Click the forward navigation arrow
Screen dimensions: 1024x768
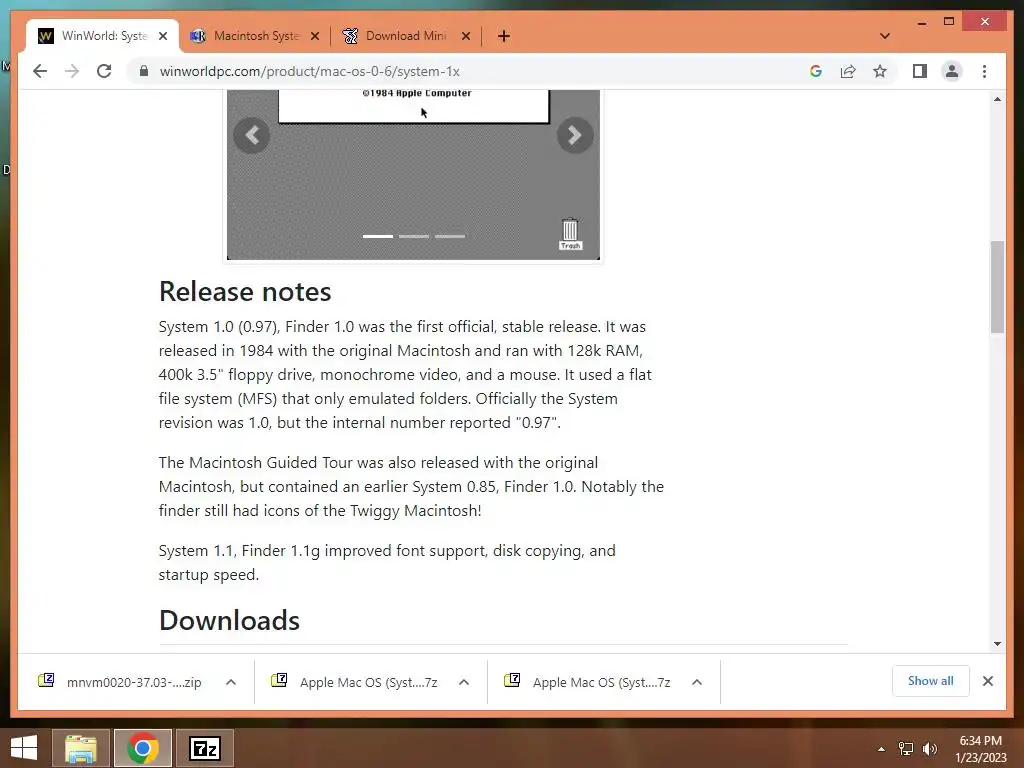72,71
